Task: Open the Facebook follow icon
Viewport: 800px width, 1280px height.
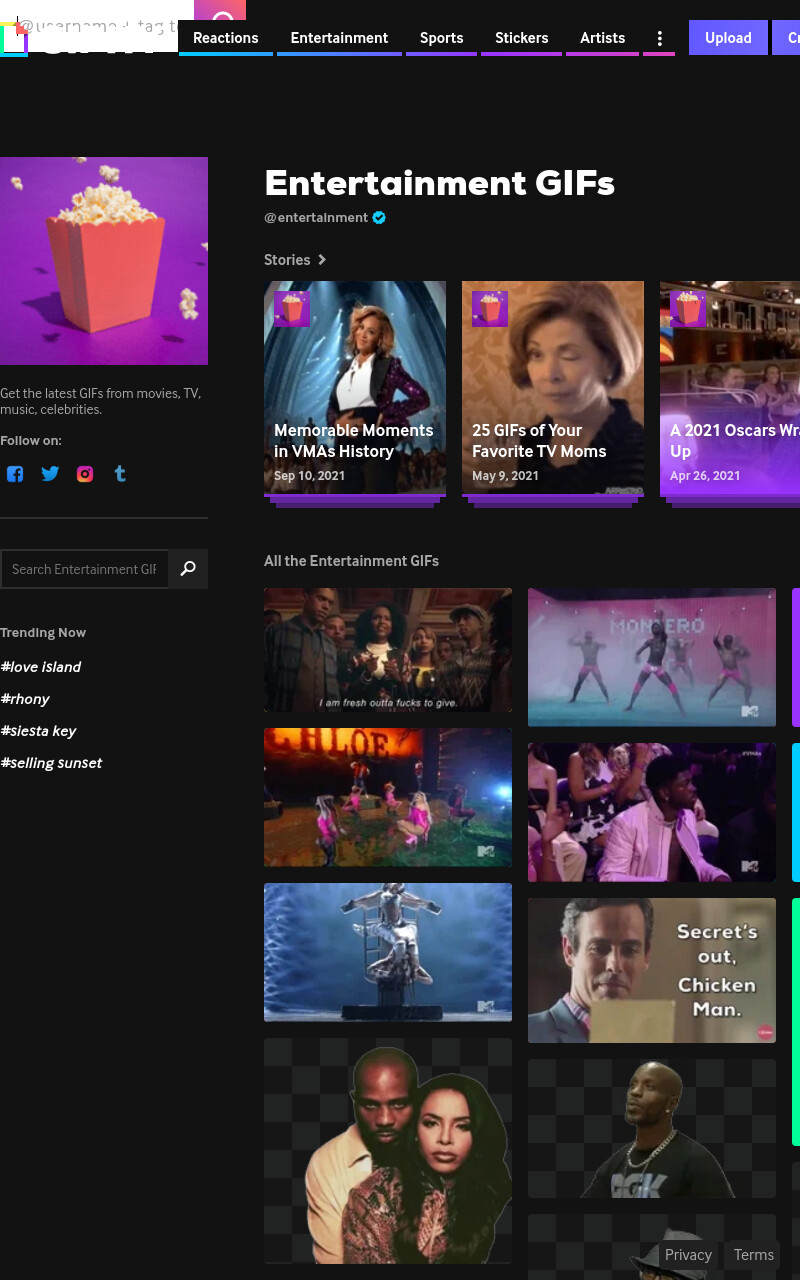Action: coord(15,474)
